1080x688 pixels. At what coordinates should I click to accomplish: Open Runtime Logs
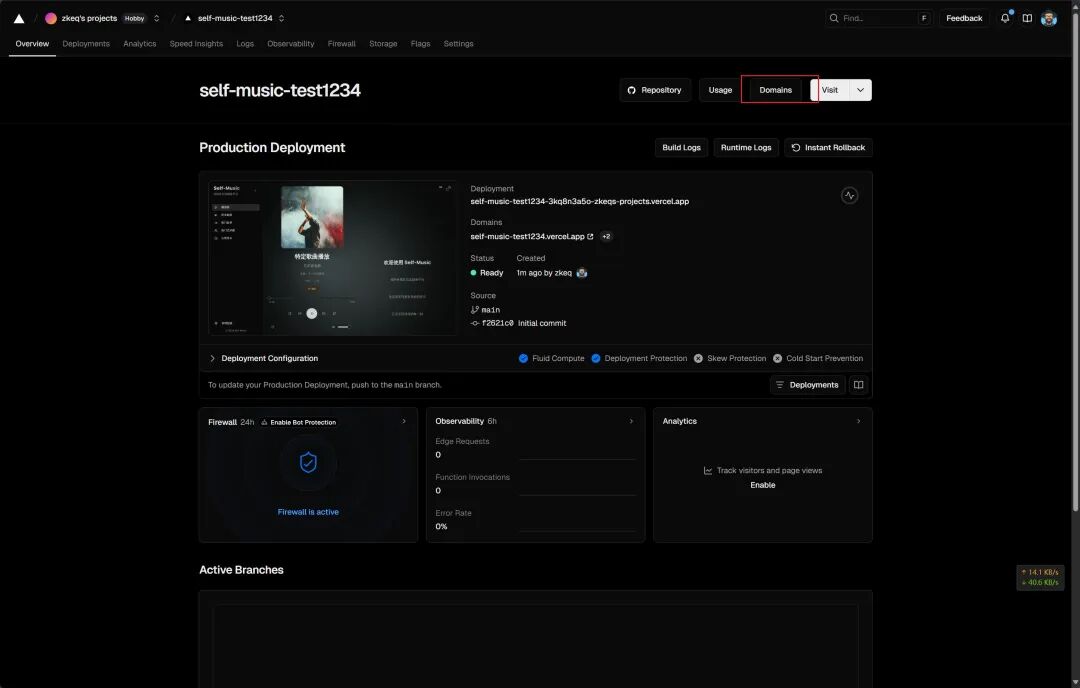point(746,147)
